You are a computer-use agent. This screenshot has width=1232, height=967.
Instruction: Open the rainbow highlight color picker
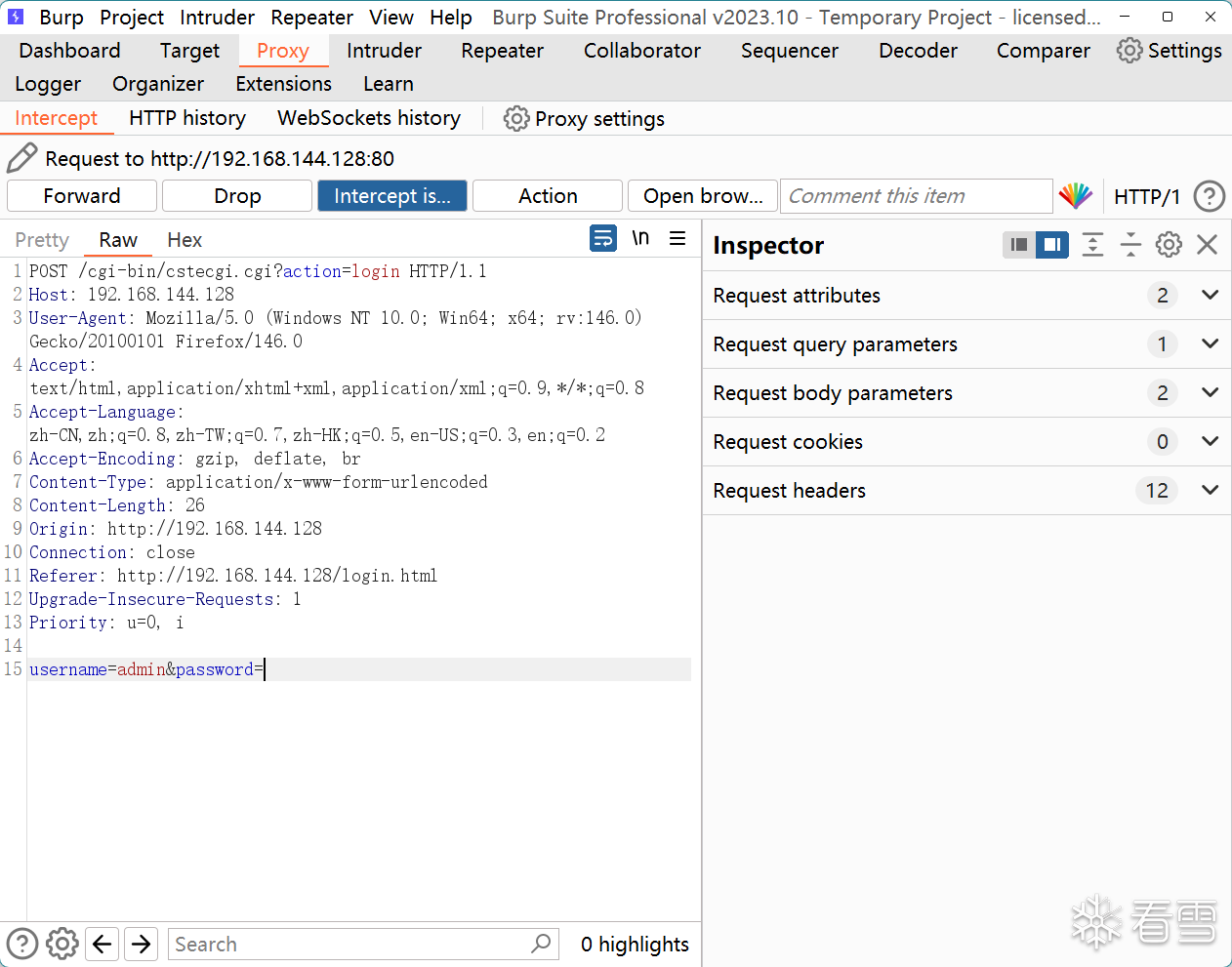coord(1076,196)
